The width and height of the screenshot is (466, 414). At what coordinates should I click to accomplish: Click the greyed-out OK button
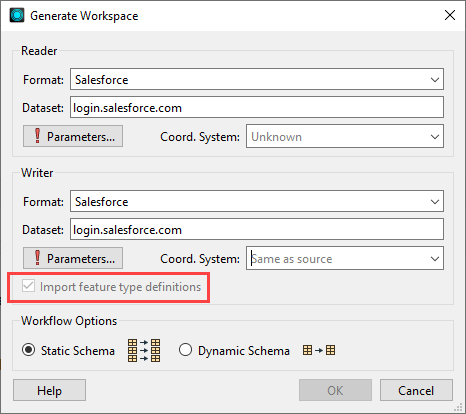(x=335, y=390)
